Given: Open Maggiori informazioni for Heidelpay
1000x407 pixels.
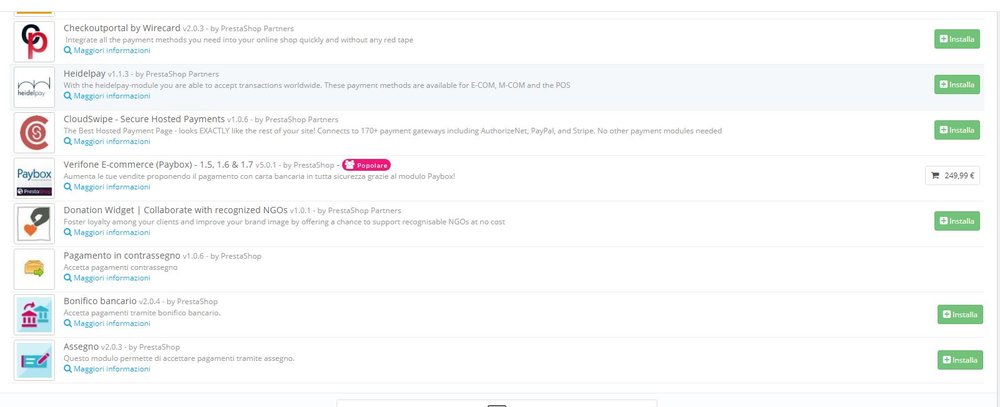Looking at the screenshot, I should tap(107, 96).
